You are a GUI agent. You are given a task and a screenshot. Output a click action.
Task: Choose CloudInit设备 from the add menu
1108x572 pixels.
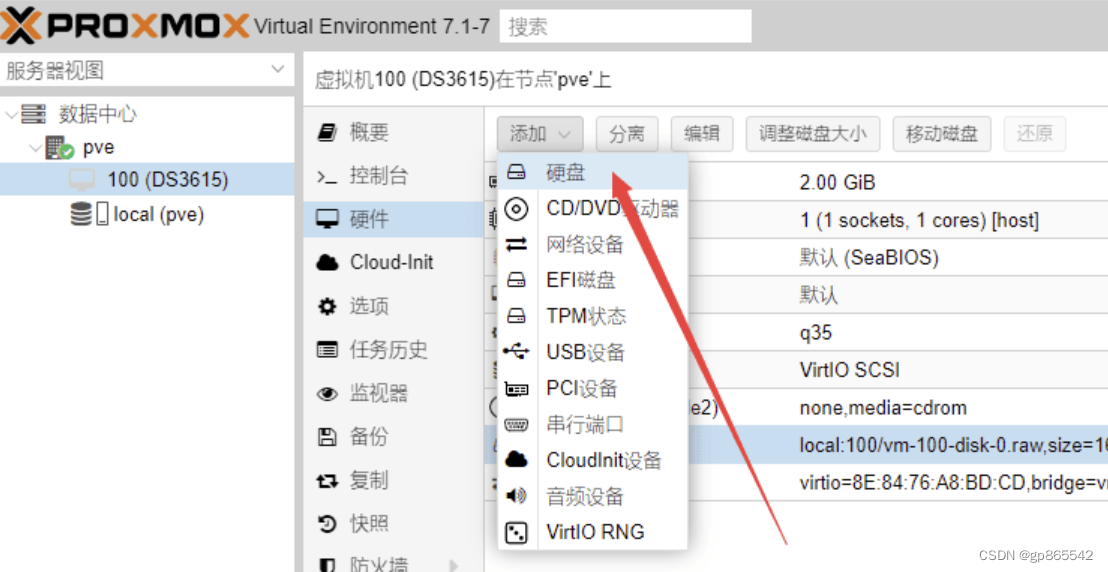pyautogui.click(x=593, y=460)
